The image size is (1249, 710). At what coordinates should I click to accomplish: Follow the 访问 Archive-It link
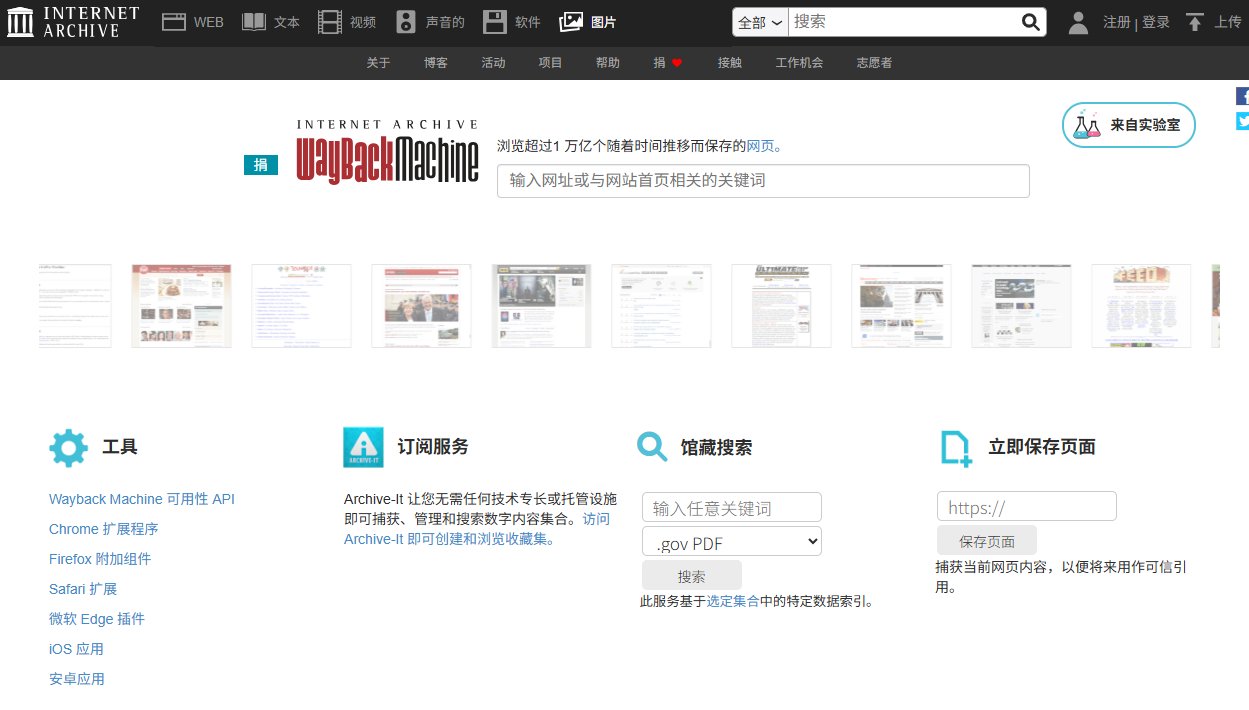point(477,529)
